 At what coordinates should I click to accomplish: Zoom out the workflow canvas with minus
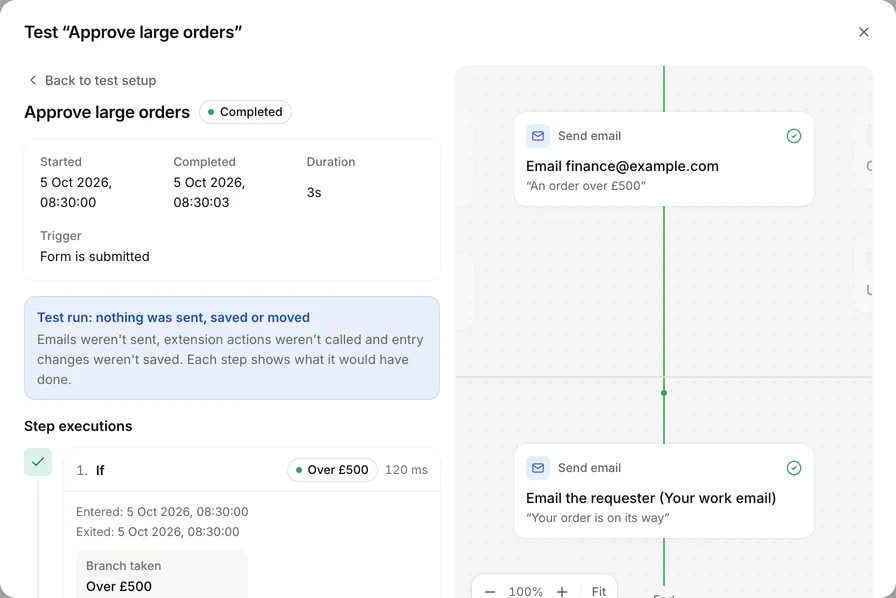point(490,591)
